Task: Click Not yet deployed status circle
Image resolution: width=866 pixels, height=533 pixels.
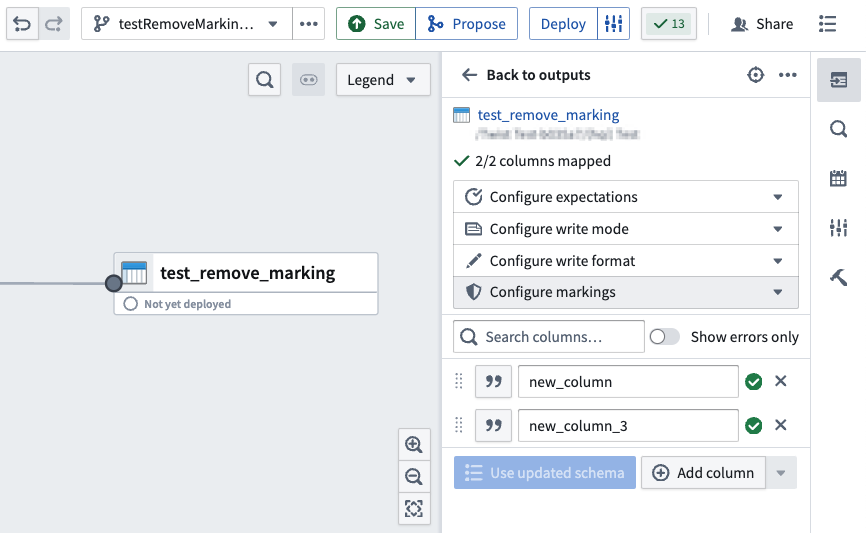Action: click(130, 304)
